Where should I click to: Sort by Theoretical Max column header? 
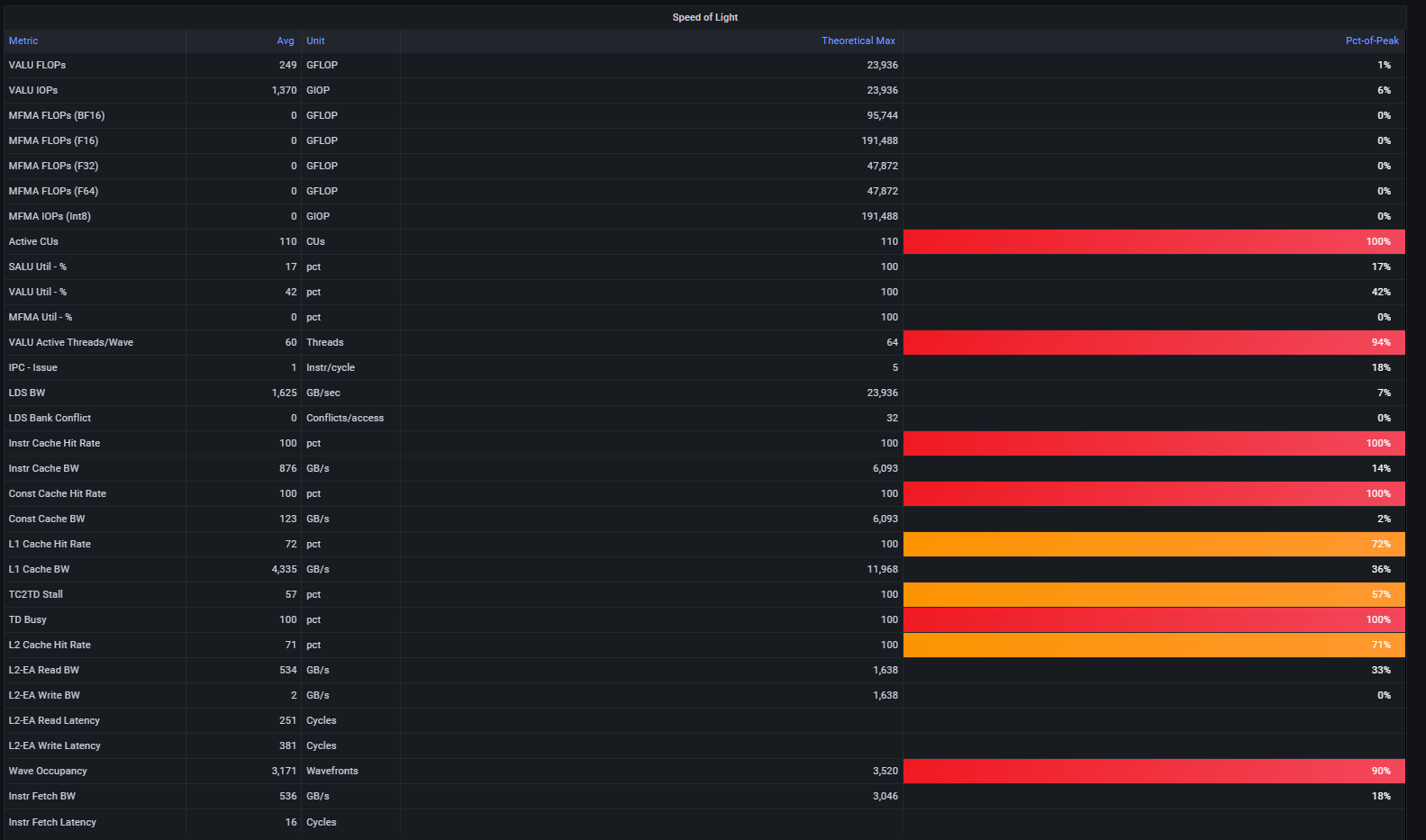click(858, 41)
